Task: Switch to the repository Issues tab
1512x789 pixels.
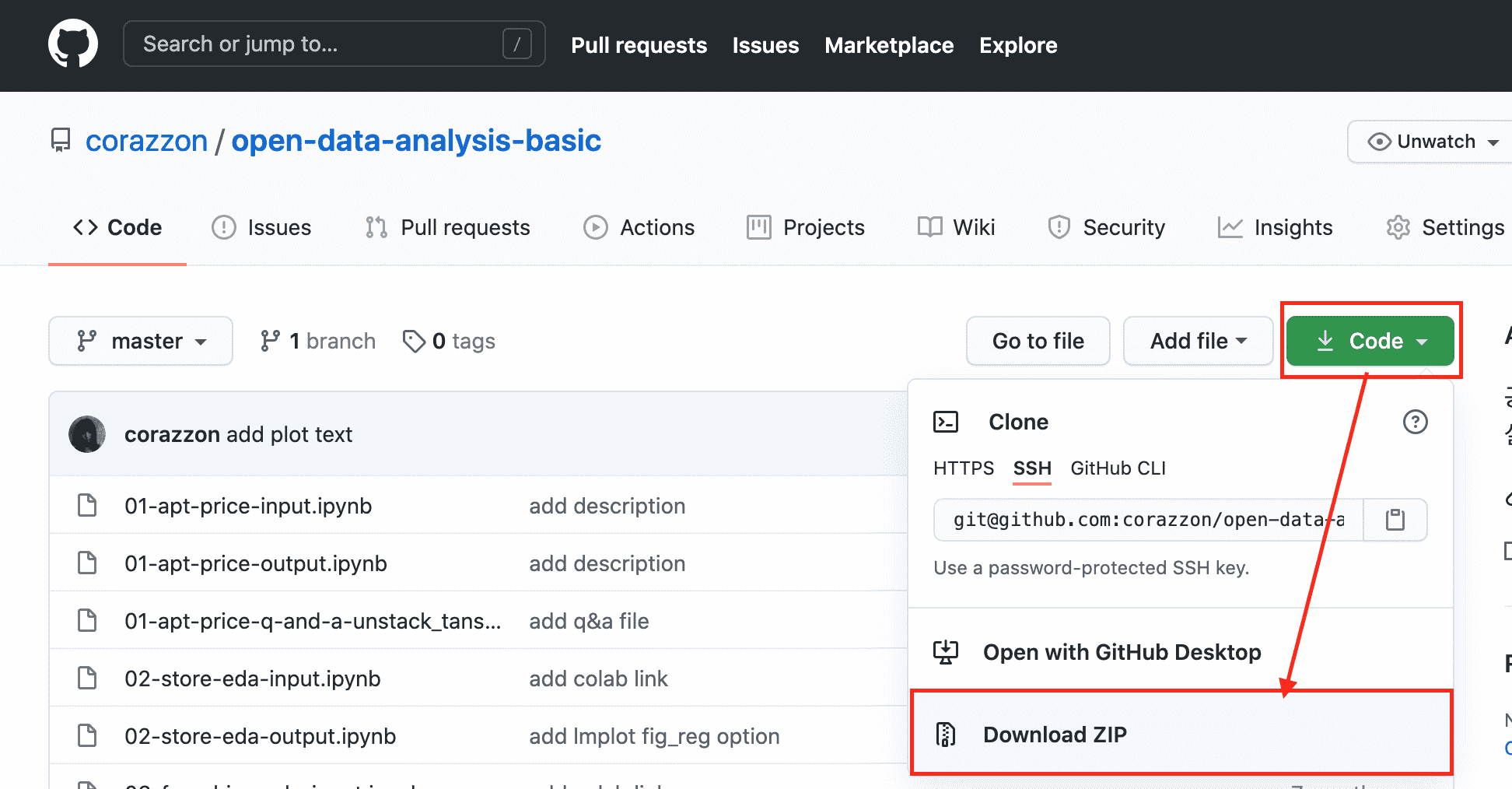Action: tap(261, 227)
